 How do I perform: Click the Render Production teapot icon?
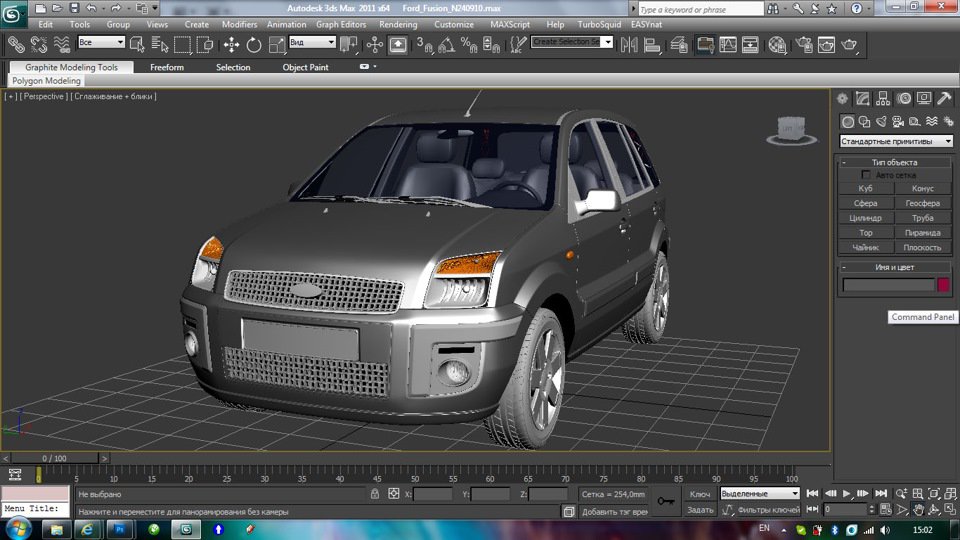coord(849,45)
